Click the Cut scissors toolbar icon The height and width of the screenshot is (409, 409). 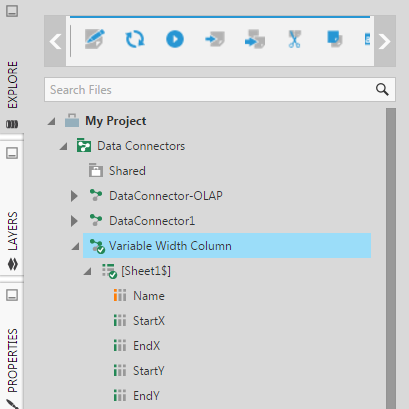[294, 39]
